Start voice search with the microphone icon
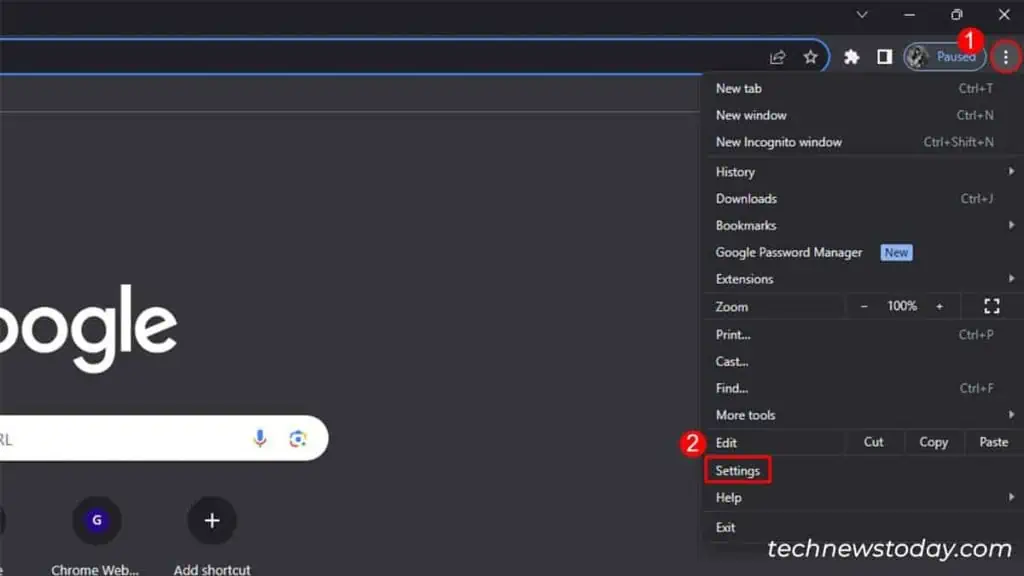The image size is (1024, 576). 259,438
